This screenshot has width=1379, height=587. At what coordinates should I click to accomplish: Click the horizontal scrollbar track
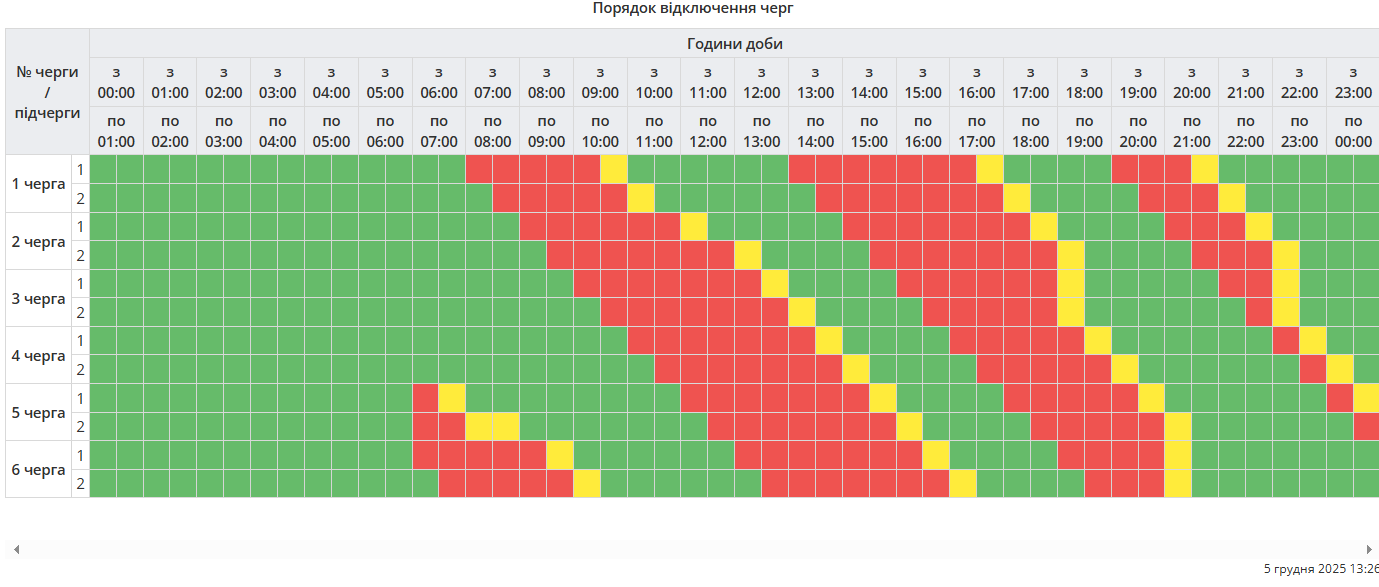pos(690,550)
